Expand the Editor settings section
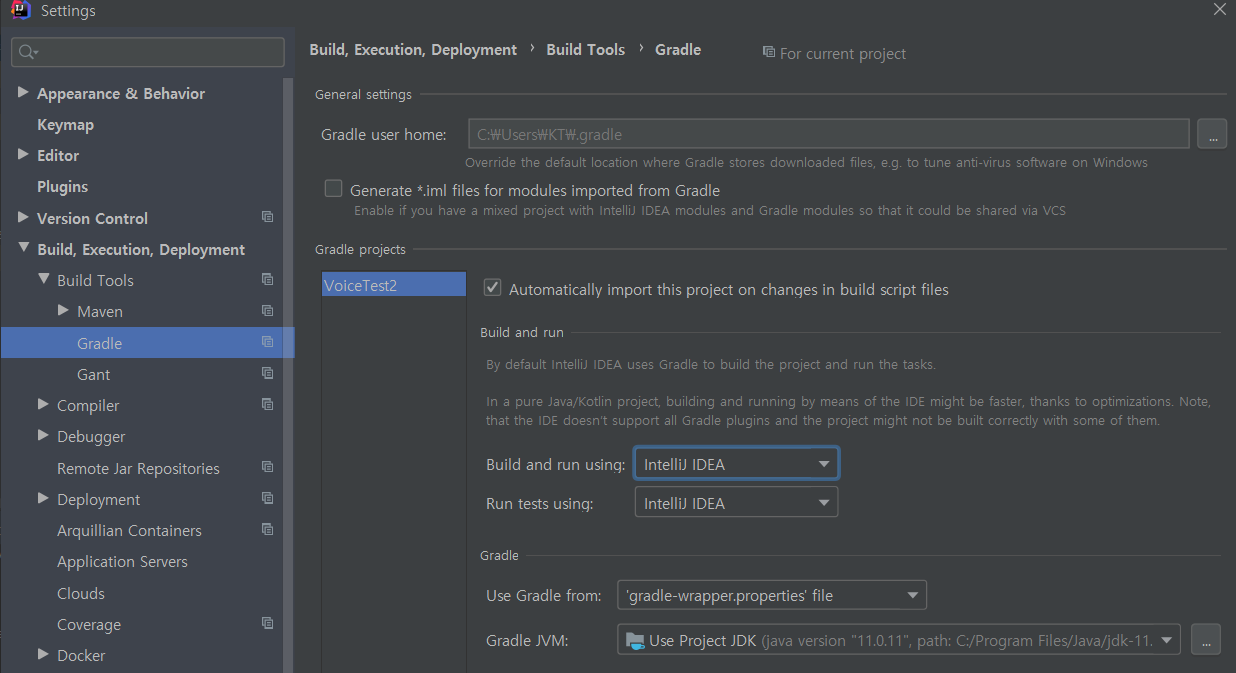 (x=23, y=155)
